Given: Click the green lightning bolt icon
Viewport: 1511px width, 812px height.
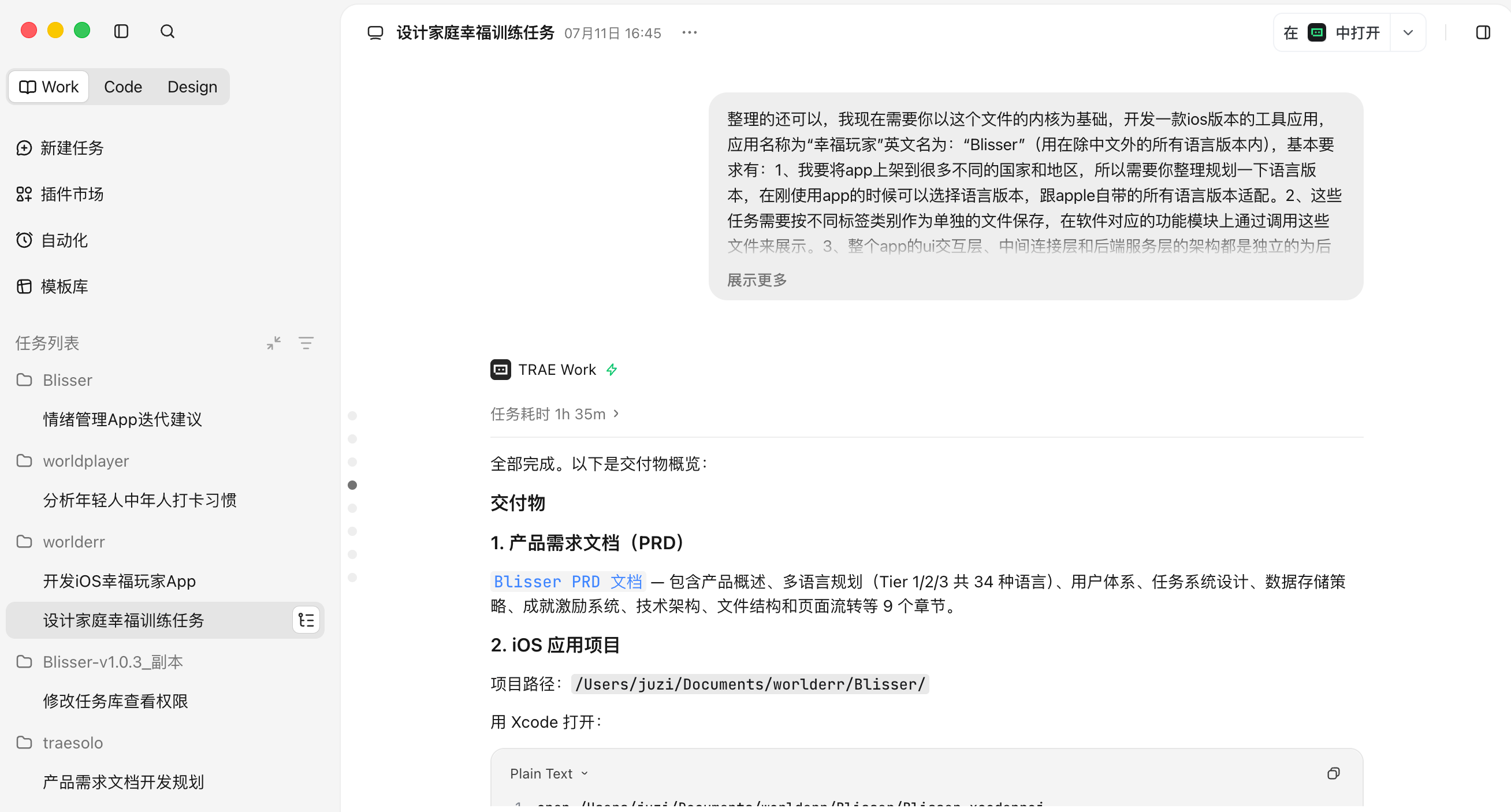Looking at the screenshot, I should point(612,370).
